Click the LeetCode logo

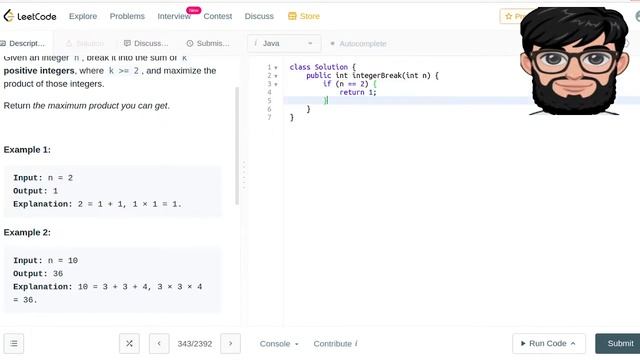pyautogui.click(x=30, y=16)
